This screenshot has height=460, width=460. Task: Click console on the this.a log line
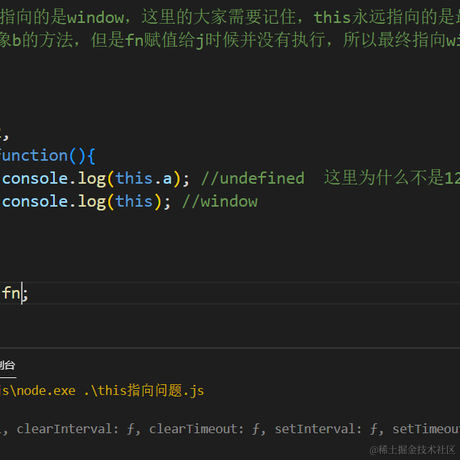35,178
